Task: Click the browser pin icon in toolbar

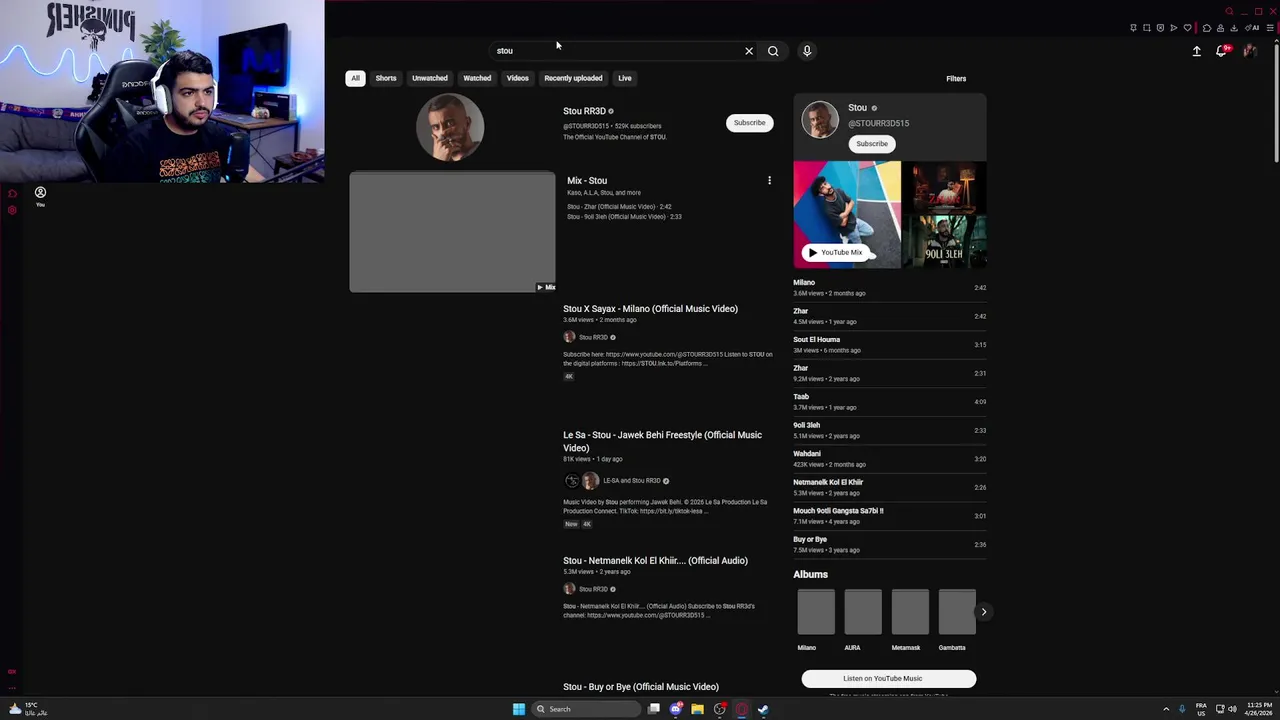Action: 1133,28
